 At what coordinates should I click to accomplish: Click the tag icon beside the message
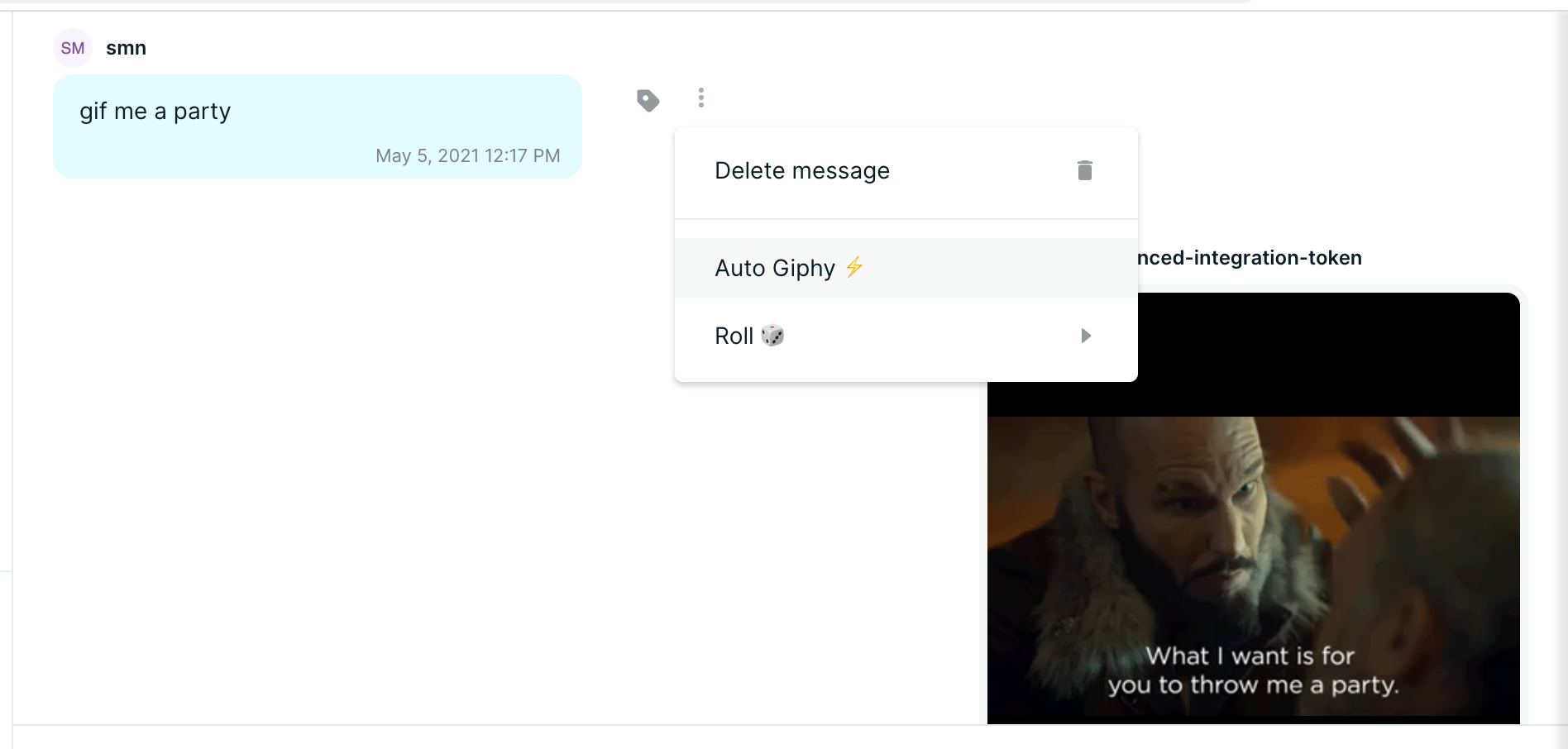pos(648,100)
